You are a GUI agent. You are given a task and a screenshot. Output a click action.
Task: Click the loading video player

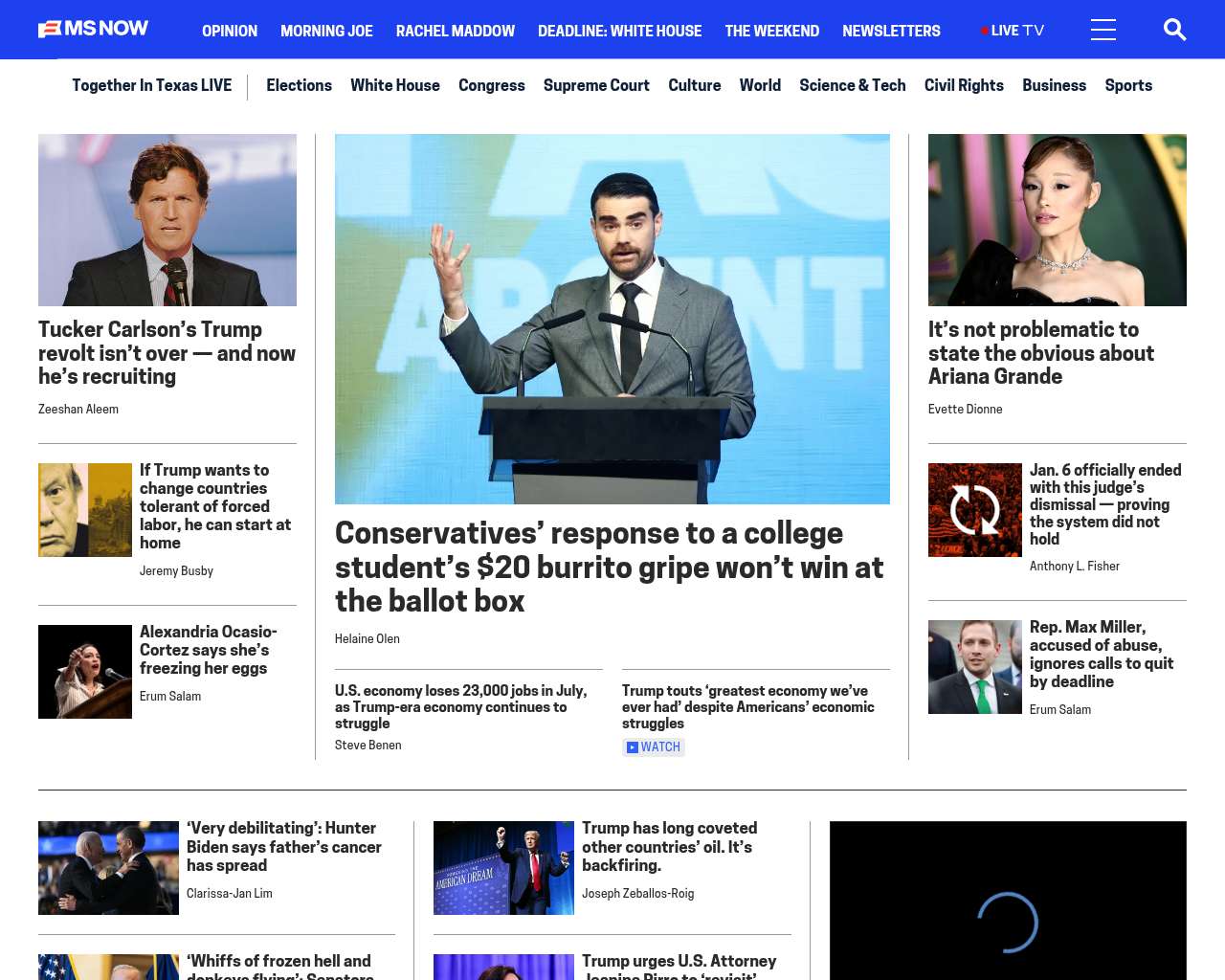pyautogui.click(x=1008, y=901)
